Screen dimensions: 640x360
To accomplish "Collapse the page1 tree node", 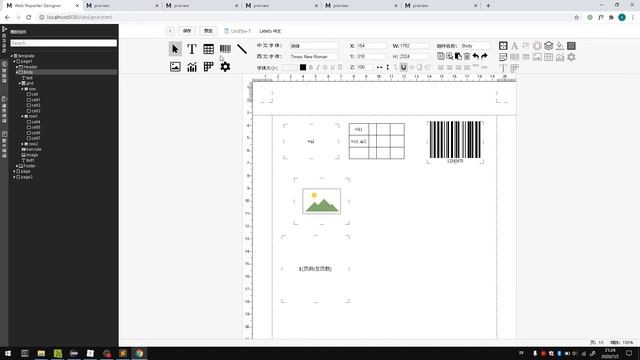I will pyautogui.click(x=14, y=61).
